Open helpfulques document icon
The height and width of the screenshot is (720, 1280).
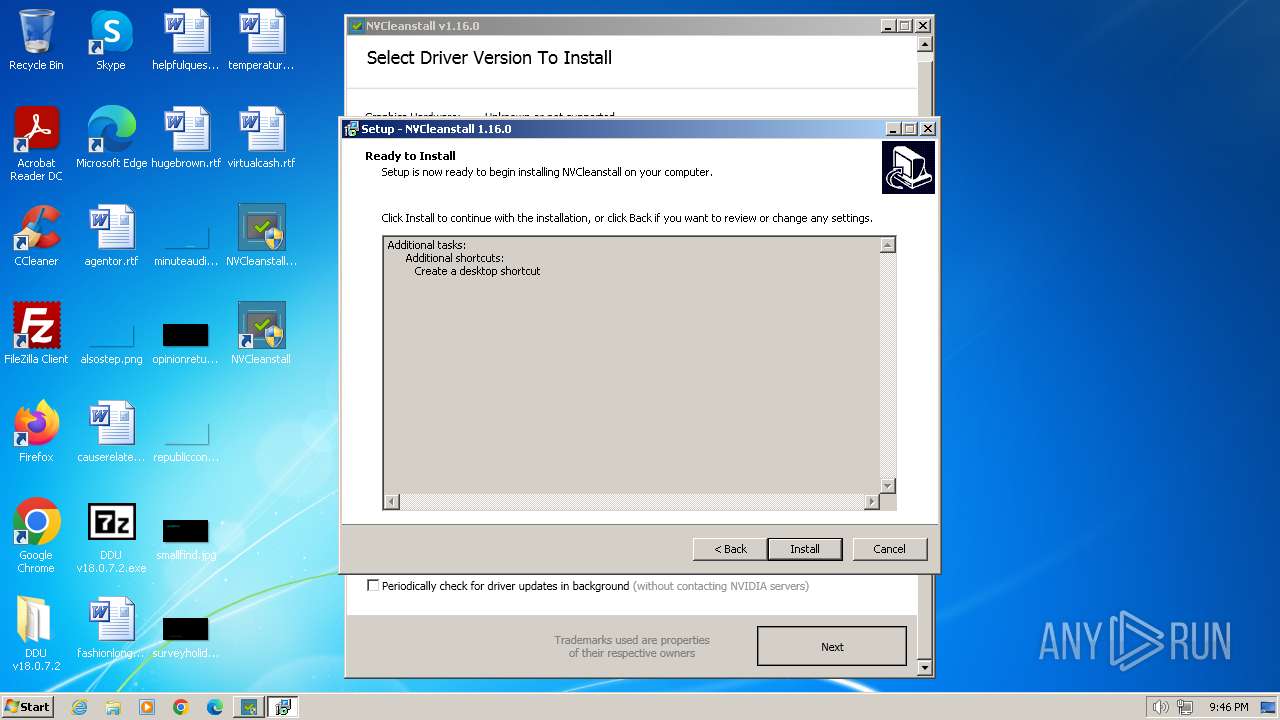pos(186,40)
